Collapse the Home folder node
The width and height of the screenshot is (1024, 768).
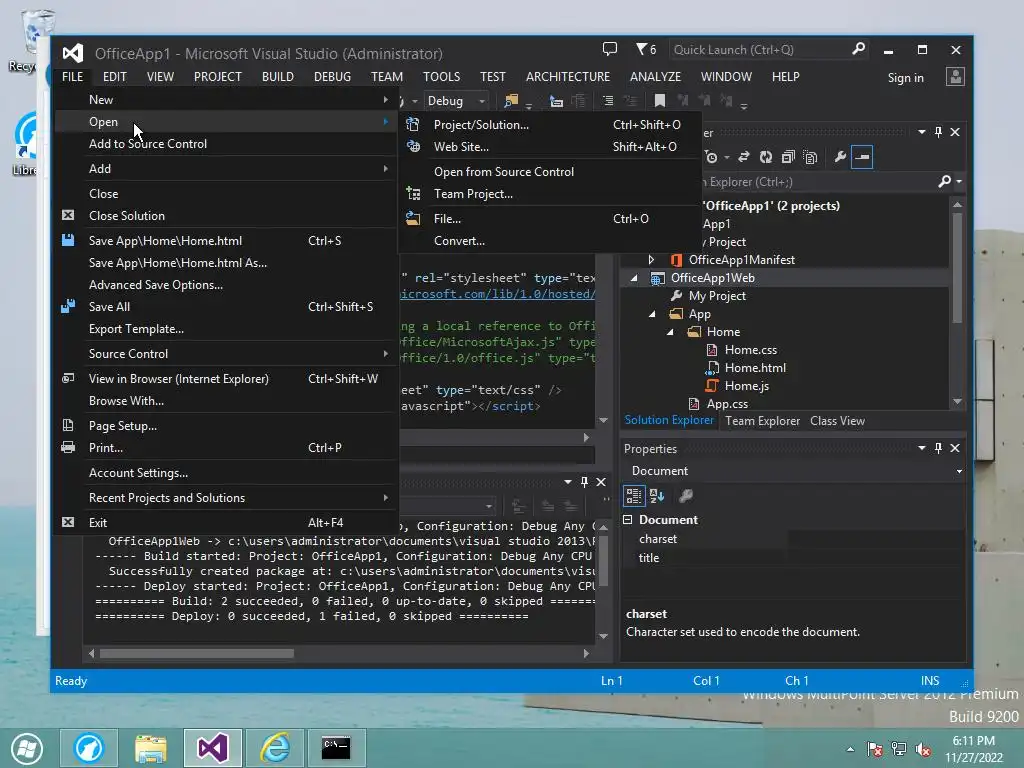click(x=670, y=332)
